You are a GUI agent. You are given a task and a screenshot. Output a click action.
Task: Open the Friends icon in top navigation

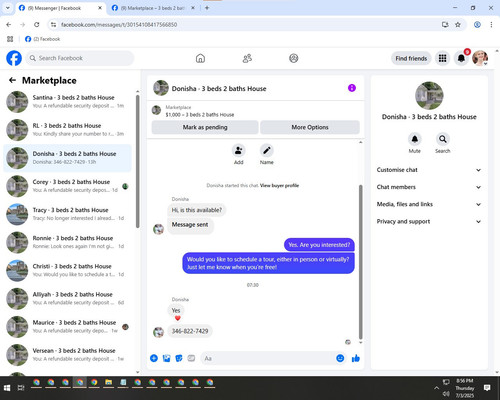(247, 58)
